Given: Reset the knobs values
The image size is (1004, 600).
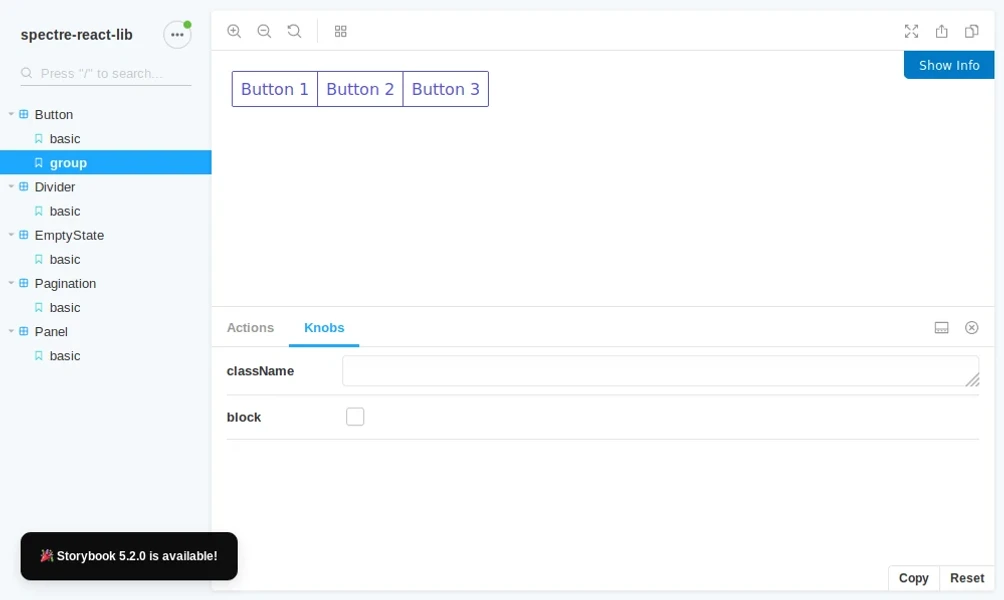Looking at the screenshot, I should coord(967,578).
